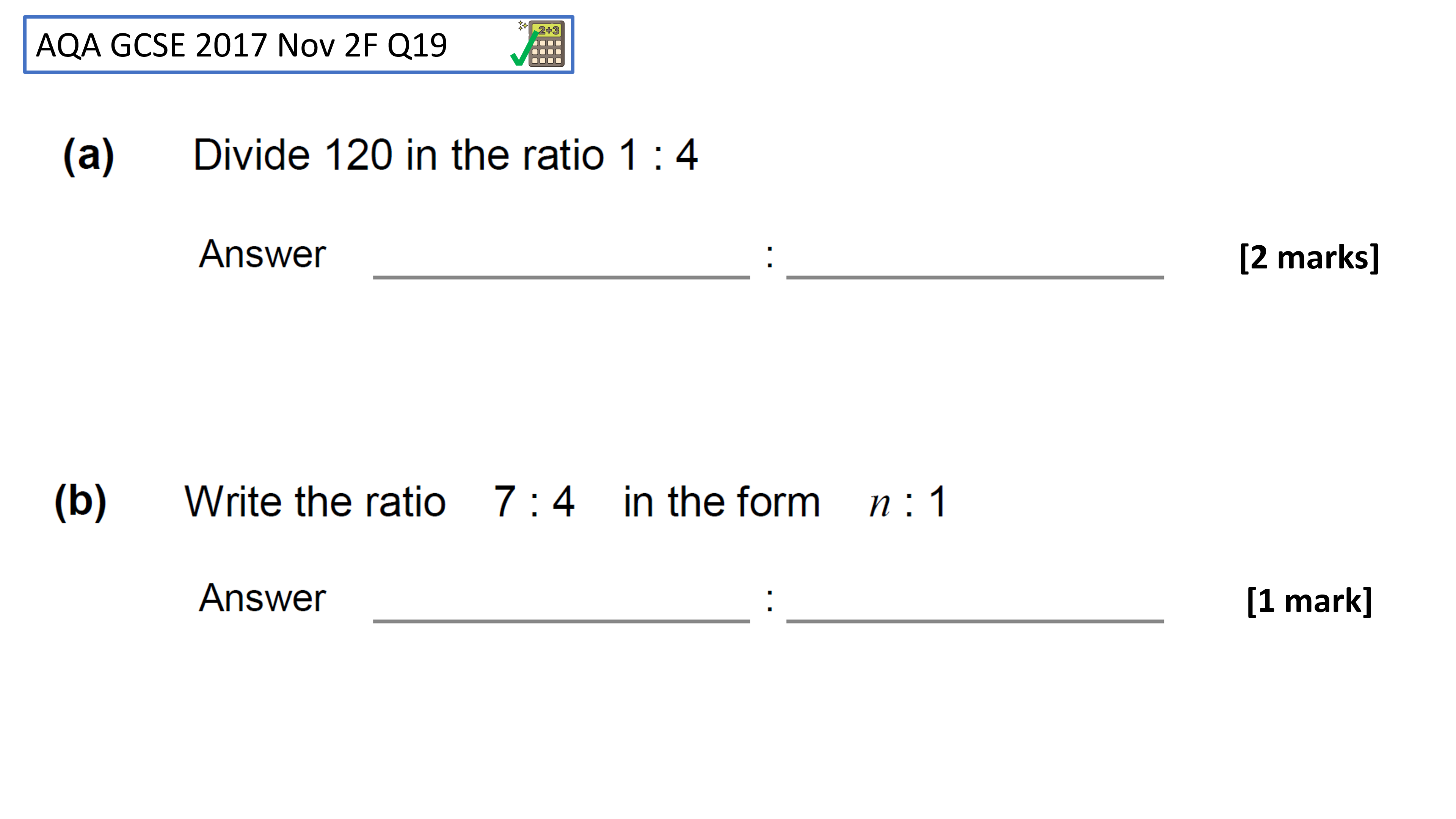Click the '7 : 4' ratio in part (b)

[x=534, y=501]
